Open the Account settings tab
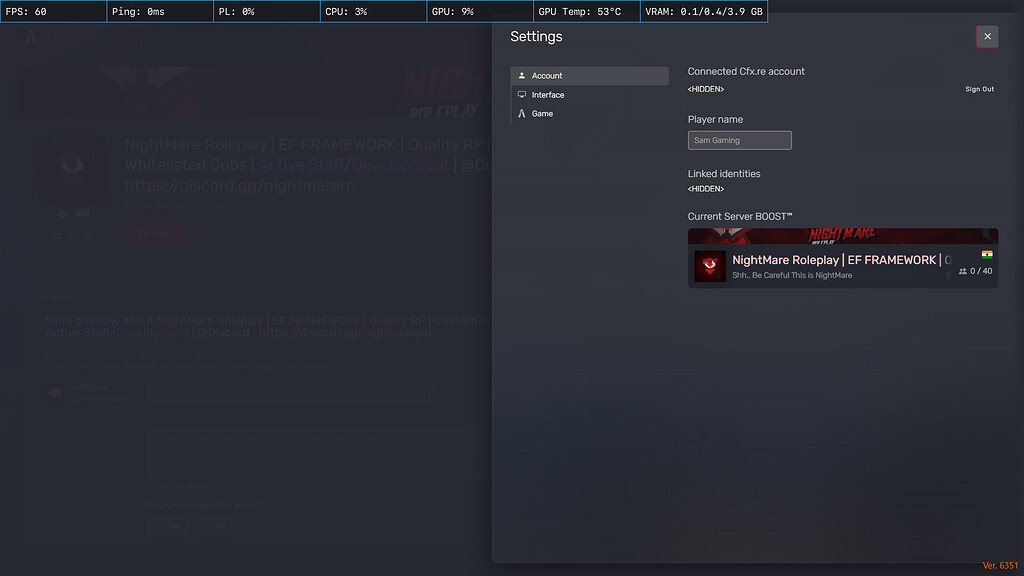This screenshot has width=1024, height=576. point(589,76)
